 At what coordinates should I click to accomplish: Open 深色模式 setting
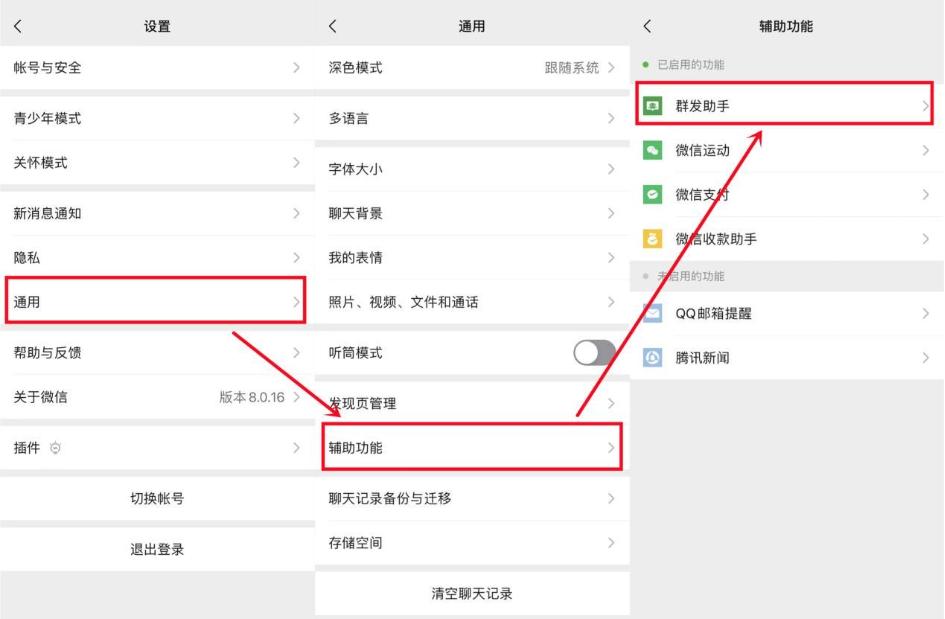point(472,68)
